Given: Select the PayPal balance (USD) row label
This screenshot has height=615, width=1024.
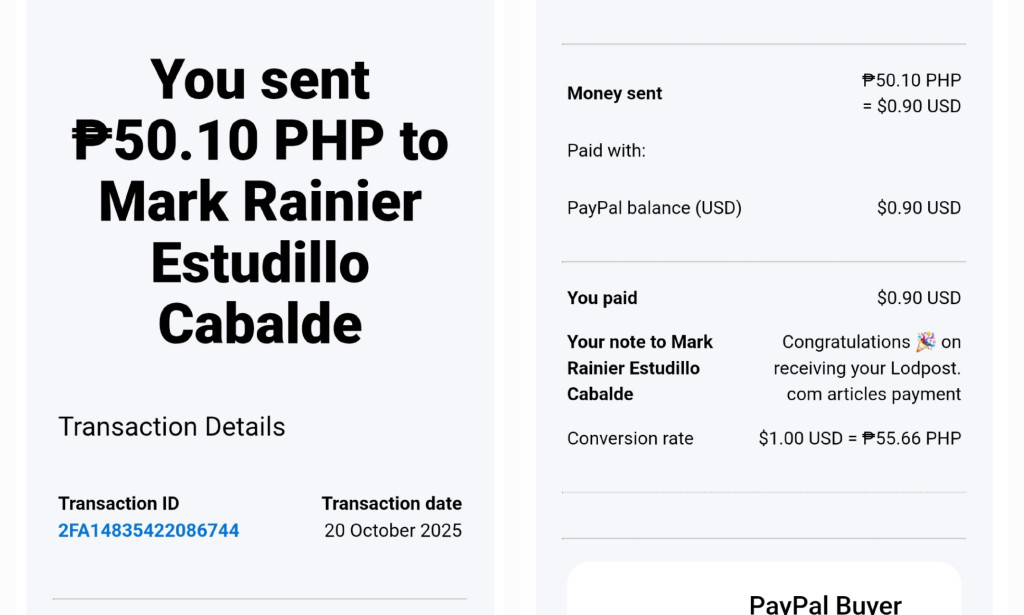Looking at the screenshot, I should coord(654,208).
